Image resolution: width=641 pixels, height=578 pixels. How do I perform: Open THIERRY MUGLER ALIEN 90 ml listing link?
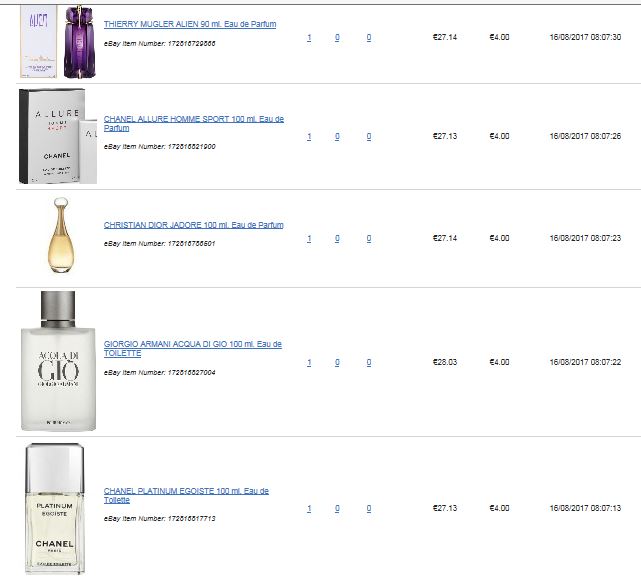tap(190, 24)
